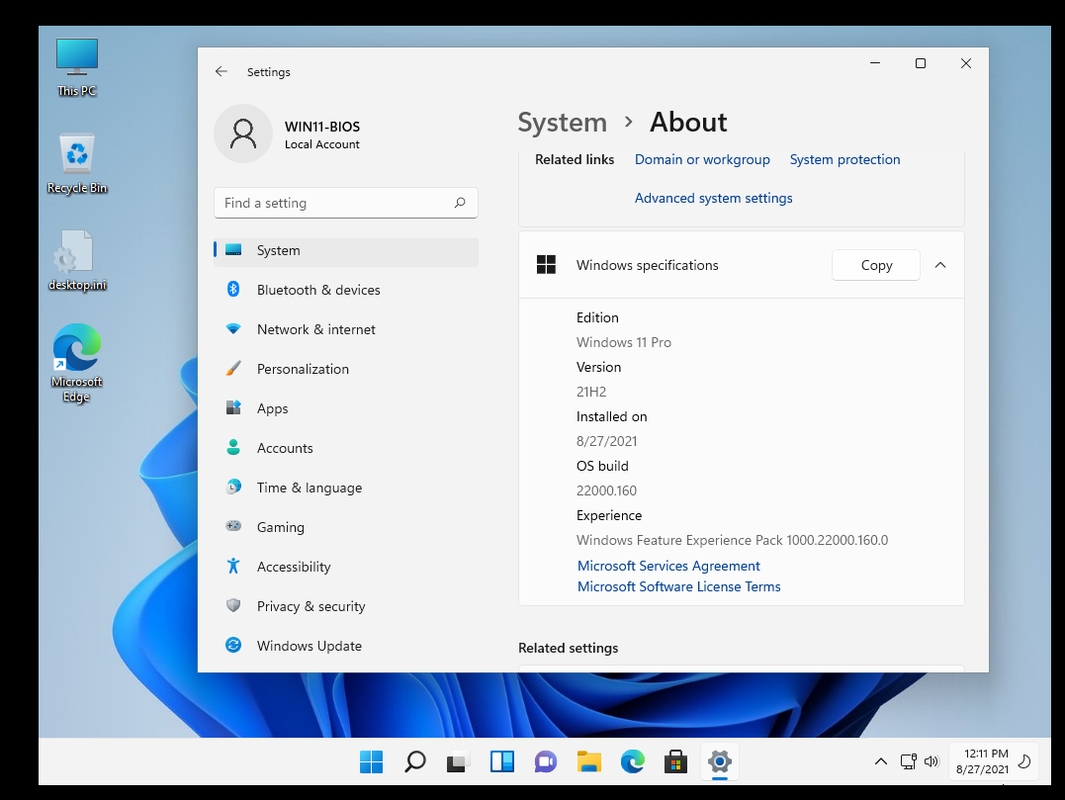The image size is (1065, 800).
Task: Click the volume speaker icon in tray
Action: 931,761
